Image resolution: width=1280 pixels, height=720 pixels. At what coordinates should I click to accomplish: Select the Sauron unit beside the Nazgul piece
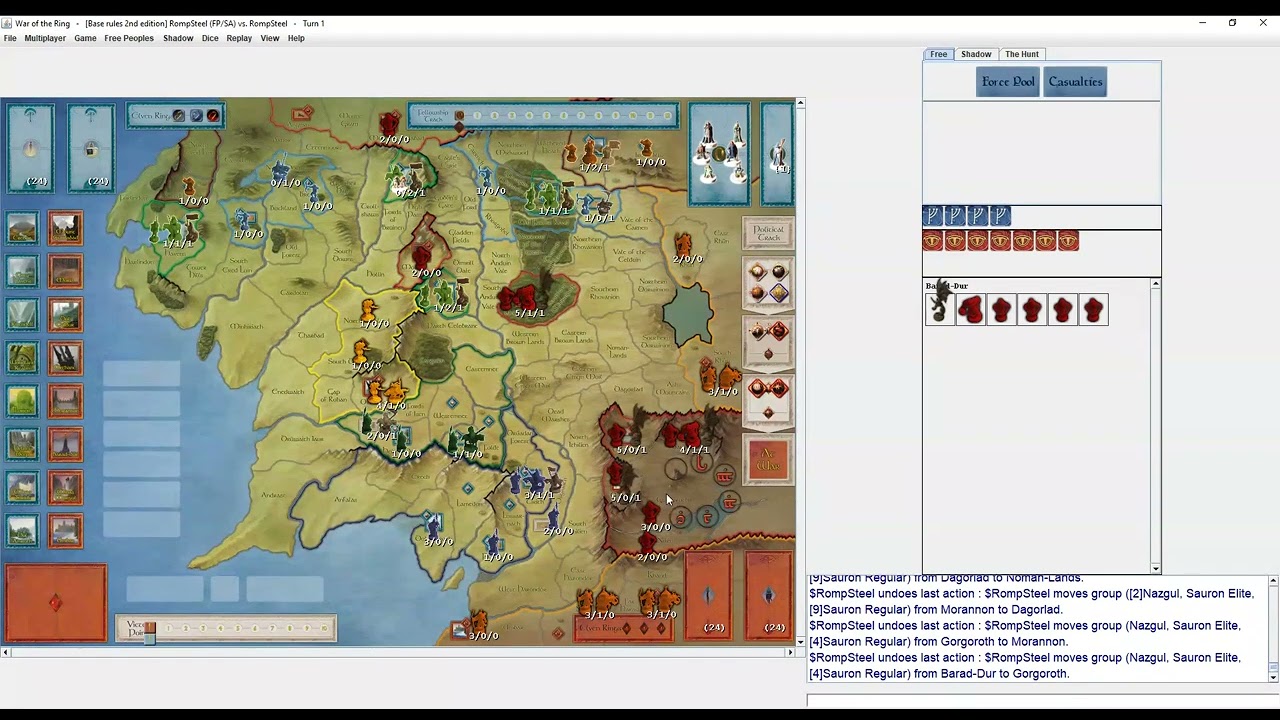[970, 309]
